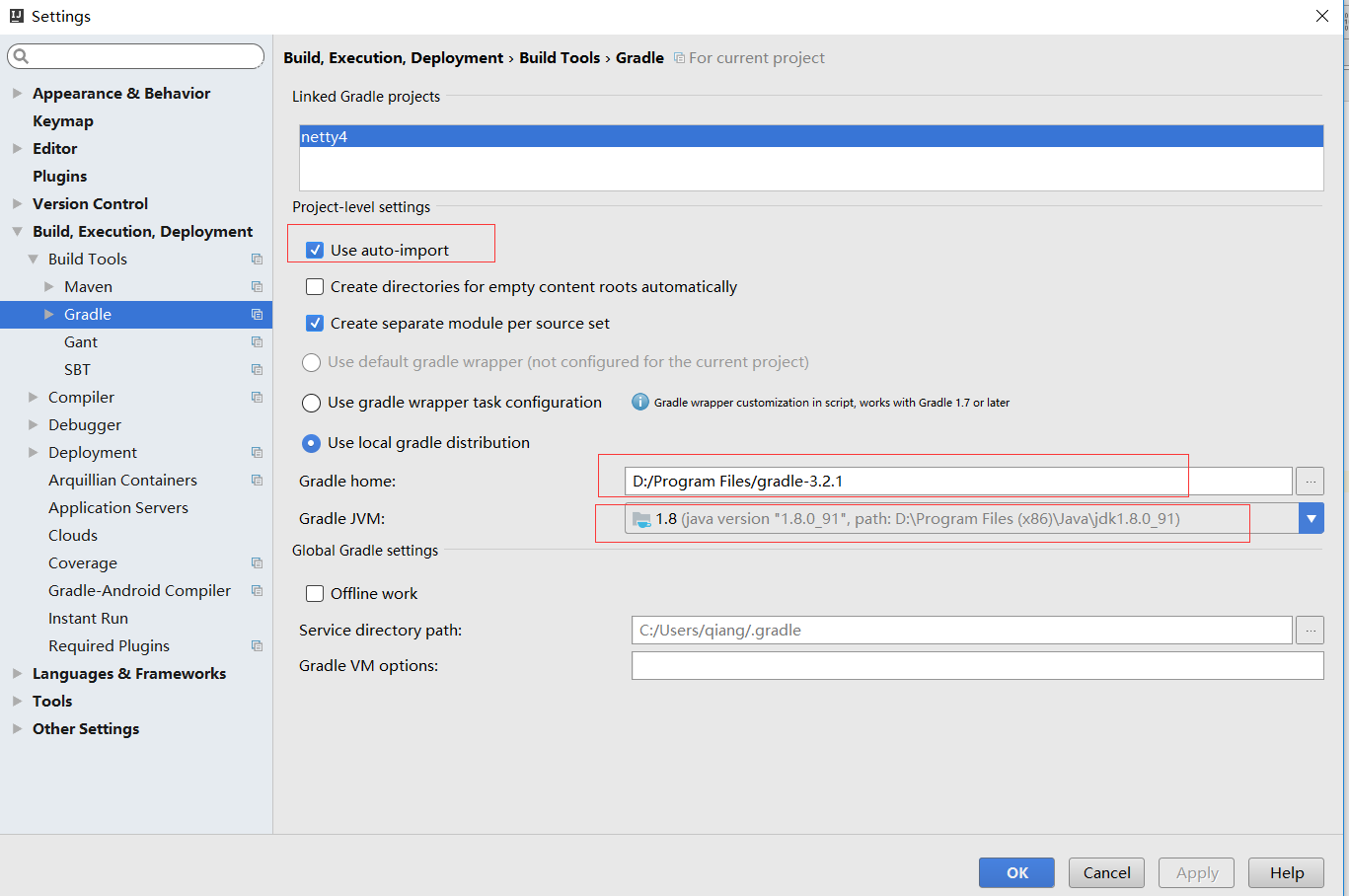Click the Cancel button
1349x896 pixels.
click(1106, 872)
